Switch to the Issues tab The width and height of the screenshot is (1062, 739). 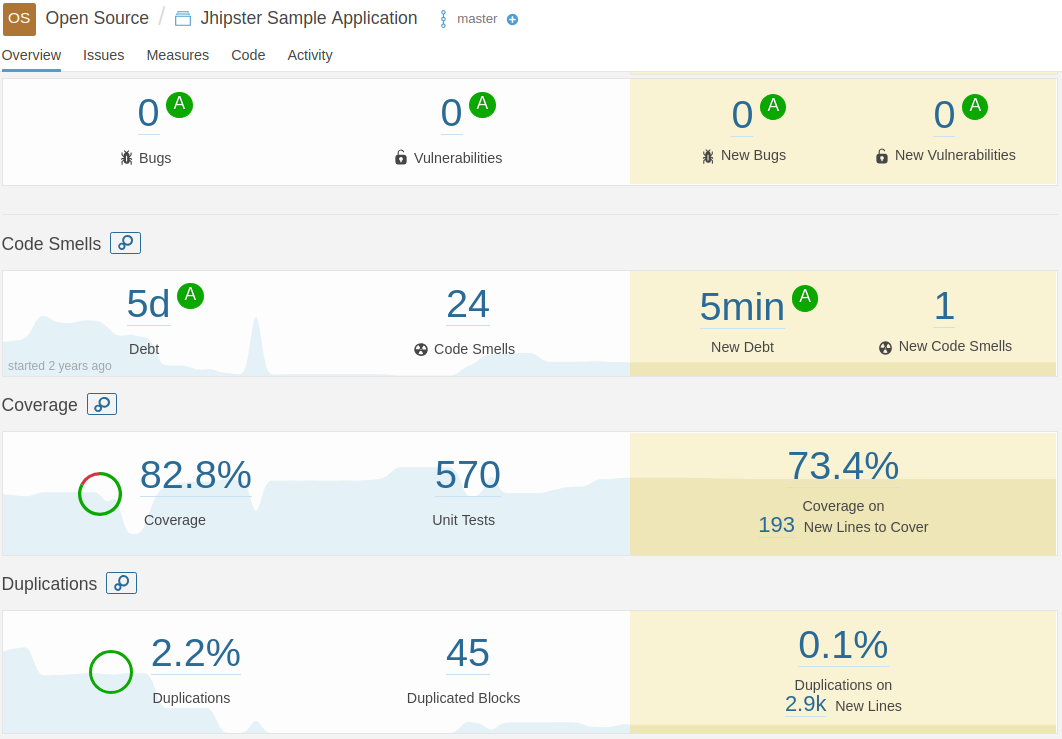coord(103,55)
